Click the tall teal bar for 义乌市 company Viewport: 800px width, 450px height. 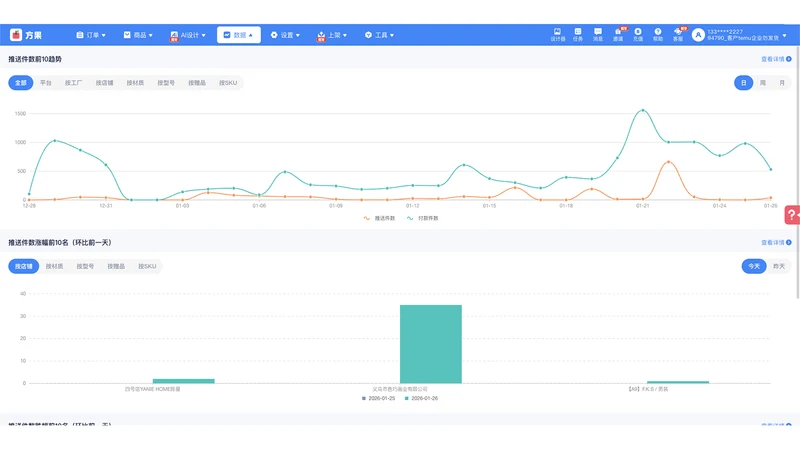click(x=431, y=344)
